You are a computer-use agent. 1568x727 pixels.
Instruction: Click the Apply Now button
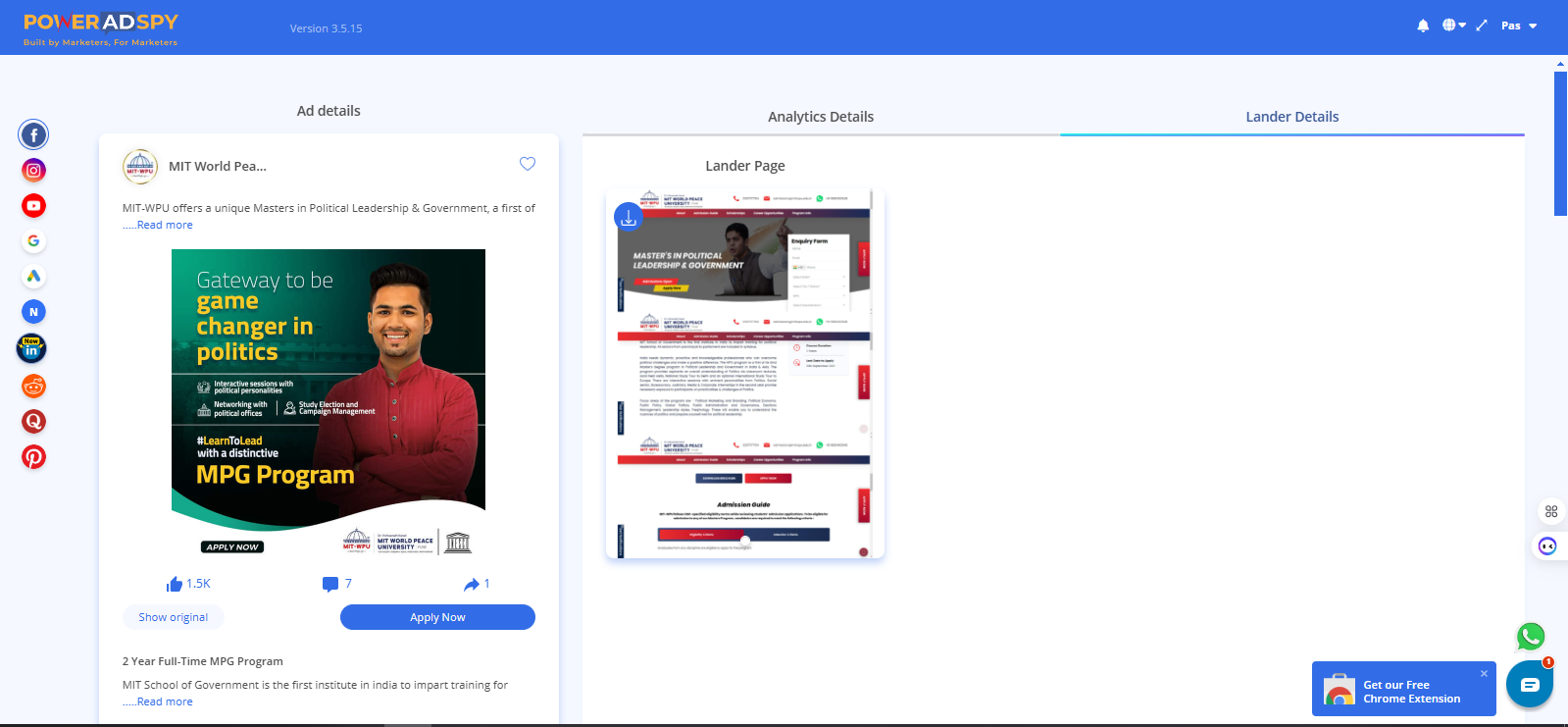(437, 617)
